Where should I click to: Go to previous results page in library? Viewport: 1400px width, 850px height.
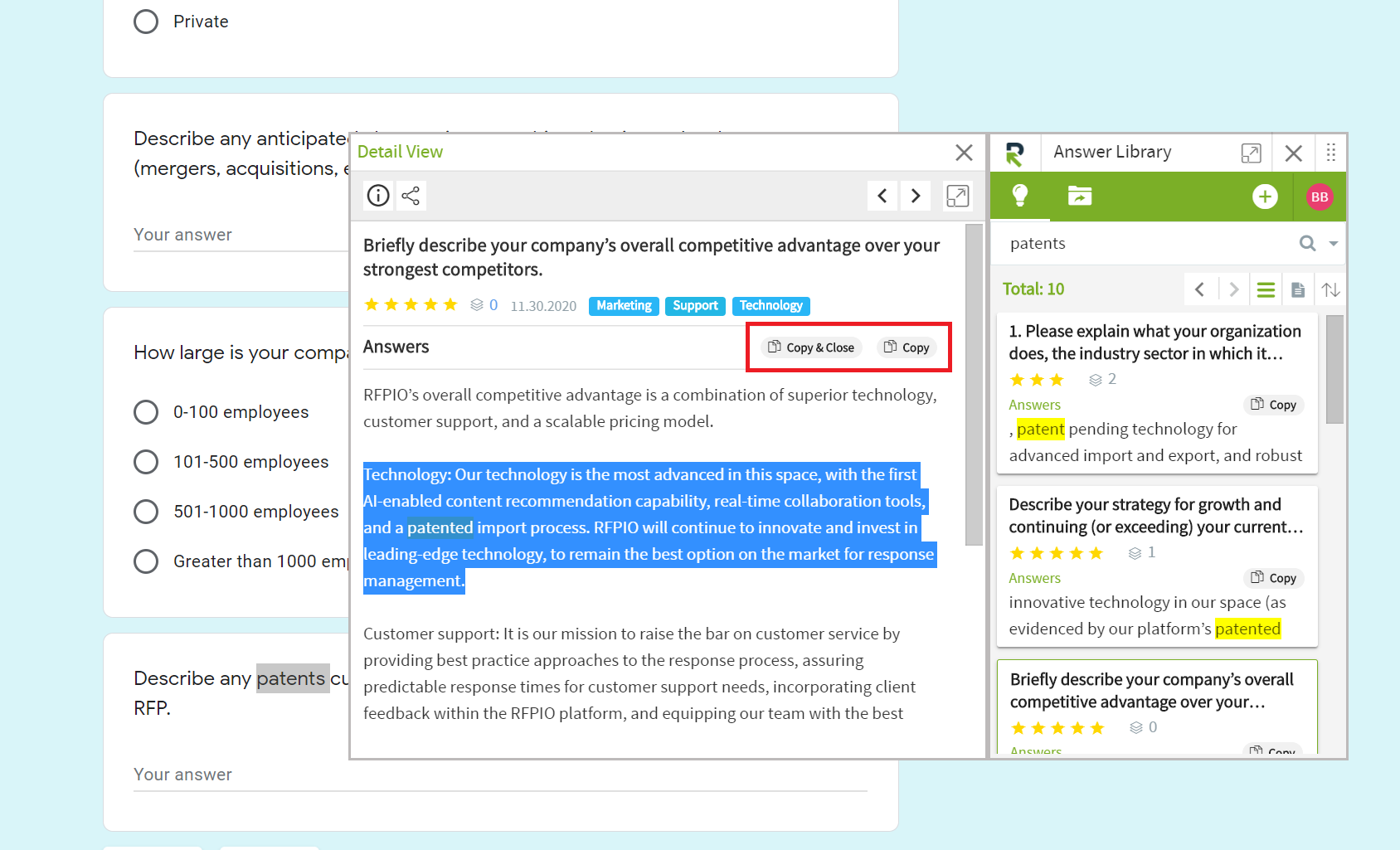coord(1200,289)
